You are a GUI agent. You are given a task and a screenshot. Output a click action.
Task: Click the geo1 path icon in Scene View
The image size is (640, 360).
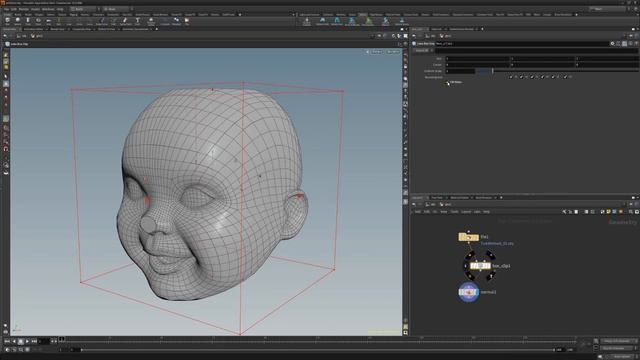[x=37, y=36]
